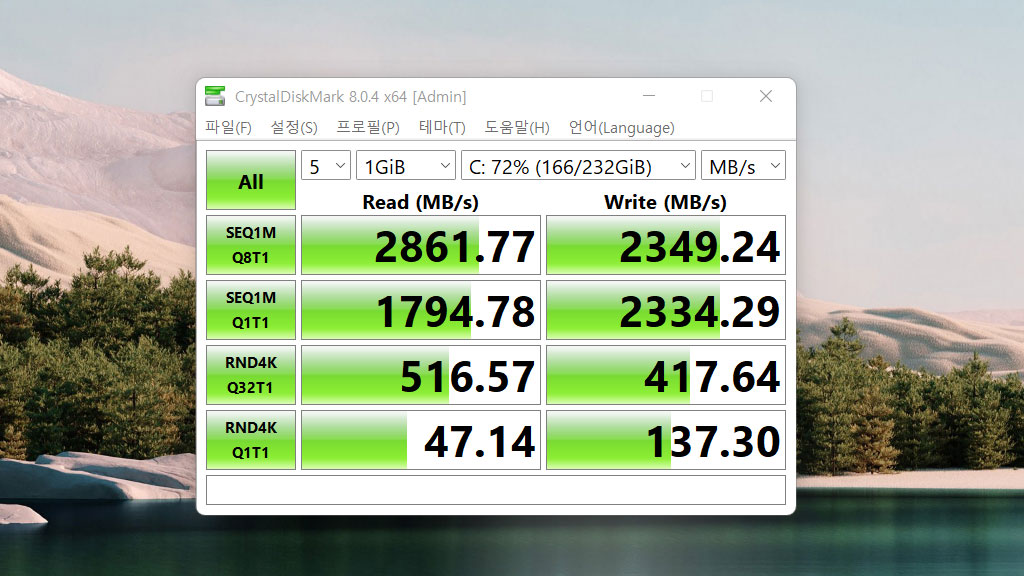Select the RND4K Q1T1 write result 137.30
The width and height of the screenshot is (1024, 576).
[665, 440]
